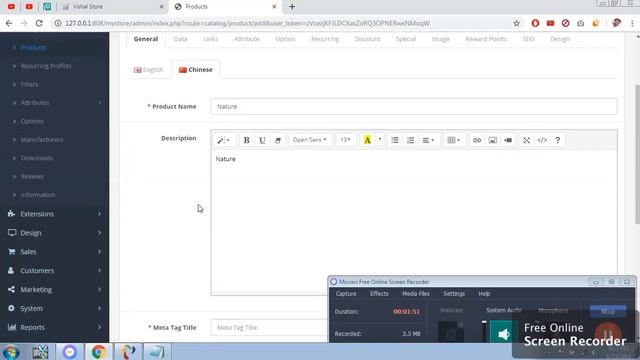Open the font size 13 dropdown
Image resolution: width=640 pixels, height=360 pixels.
pos(345,140)
